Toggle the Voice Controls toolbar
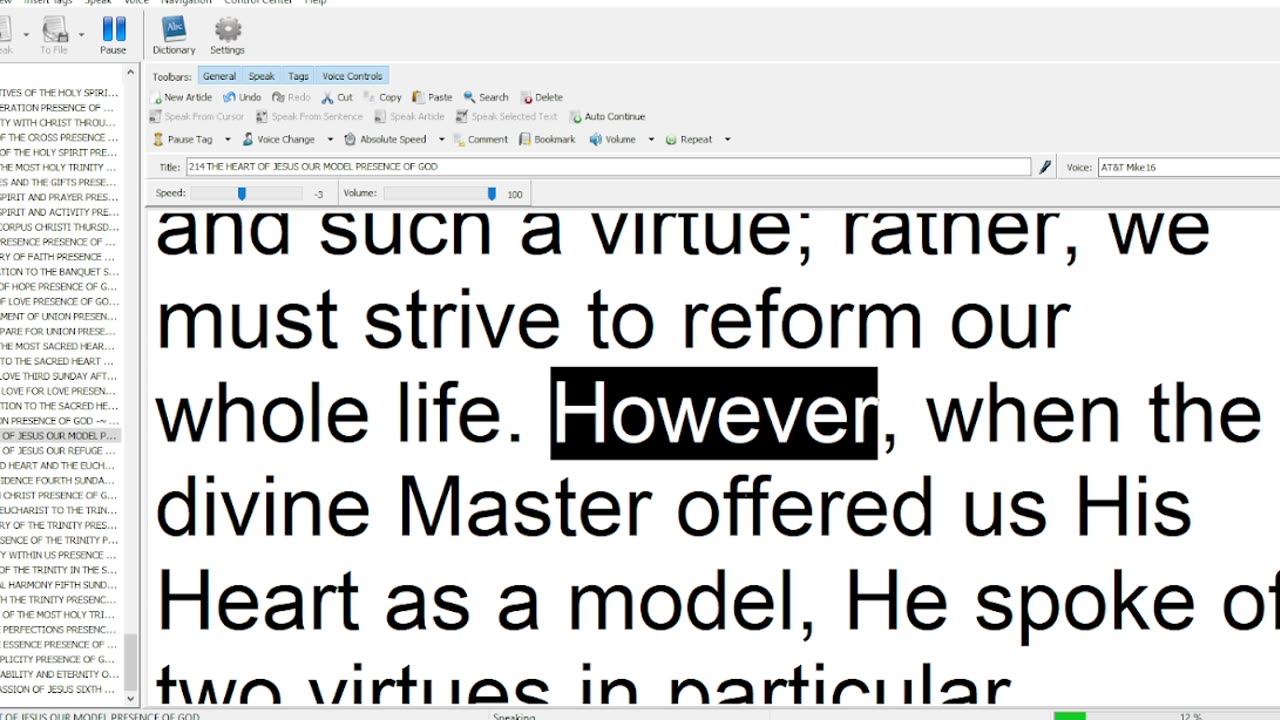The width and height of the screenshot is (1280, 720). [x=352, y=76]
